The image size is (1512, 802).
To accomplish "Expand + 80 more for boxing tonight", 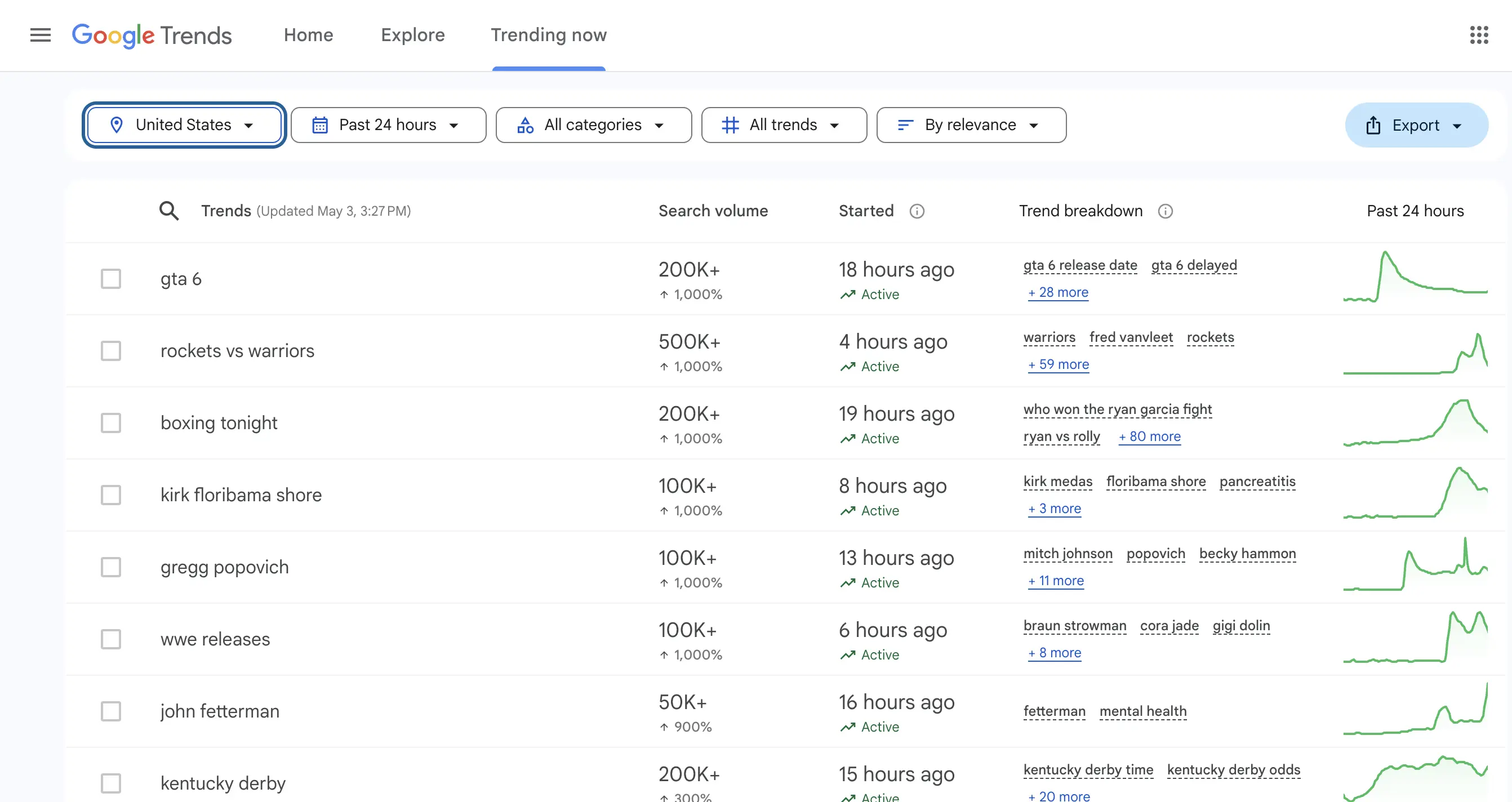I will 1149,436.
